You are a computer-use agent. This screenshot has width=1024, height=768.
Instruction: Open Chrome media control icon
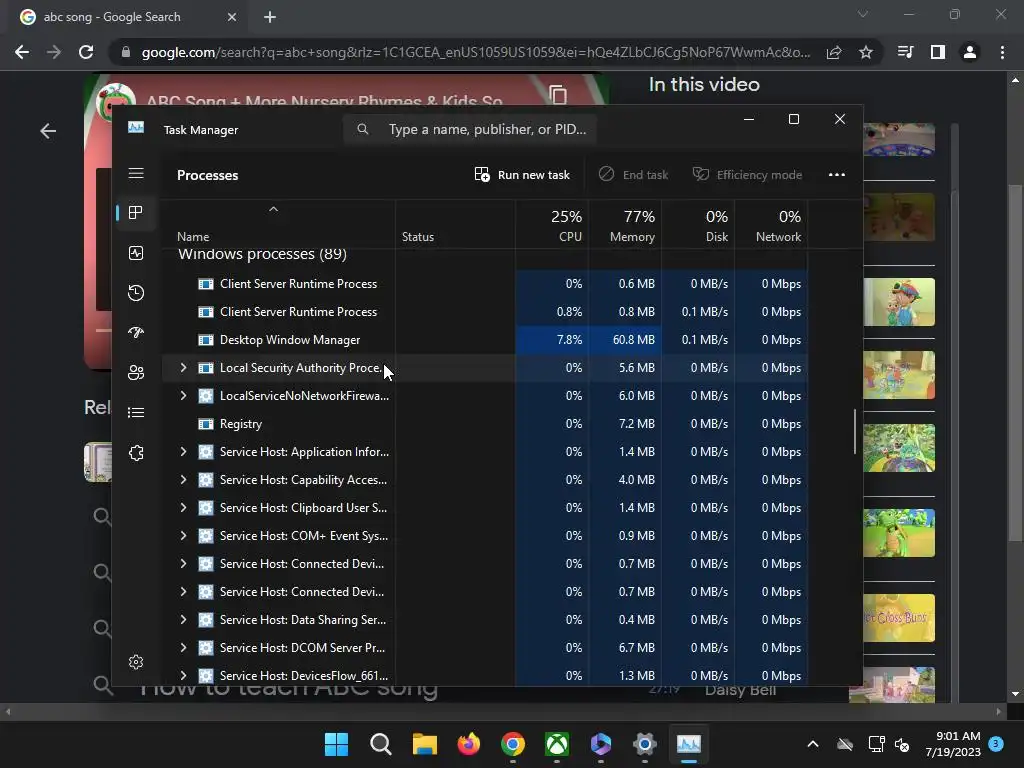click(906, 52)
